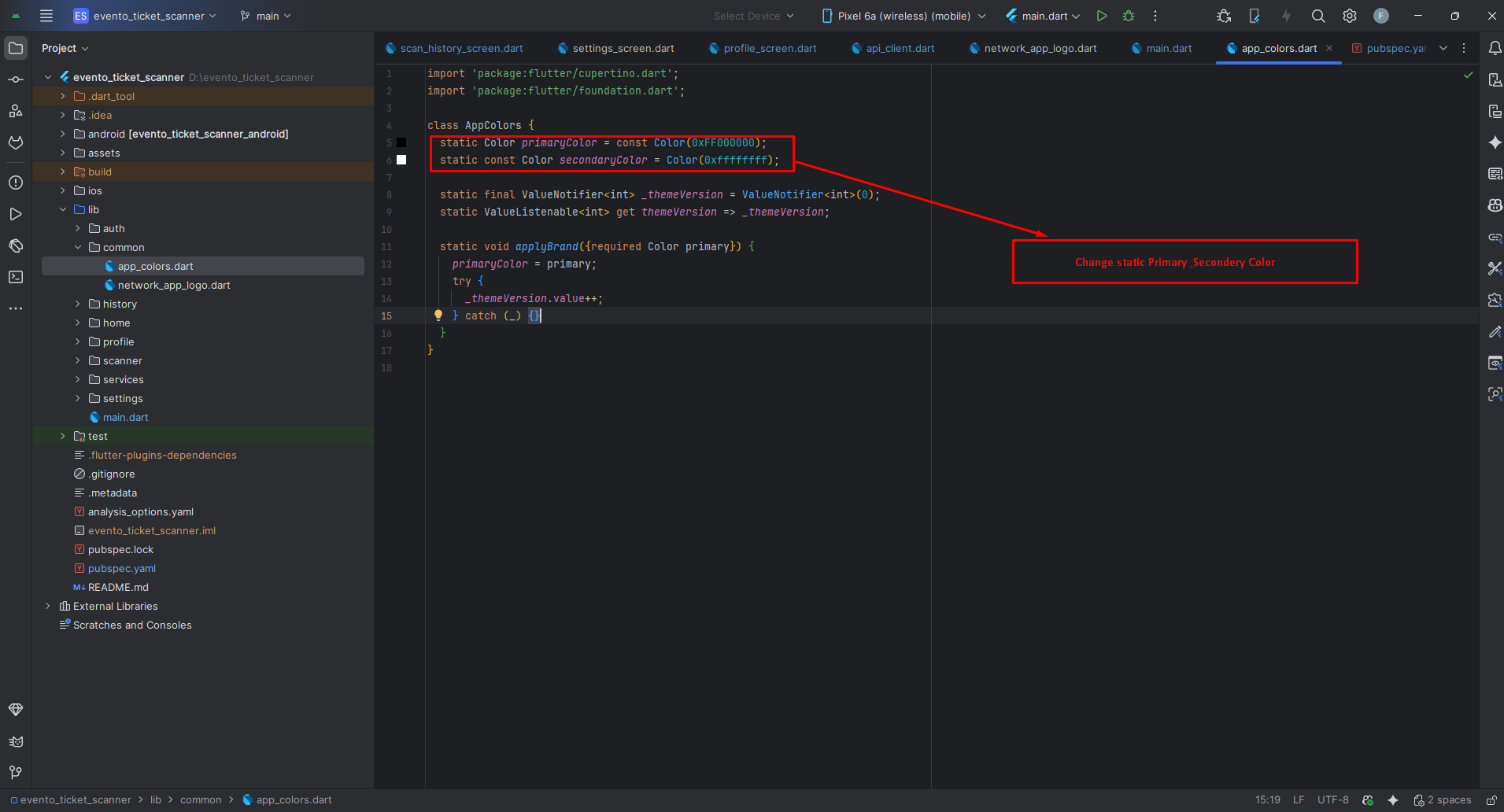The width and height of the screenshot is (1504, 812).
Task: Select analysis_options.yaml file
Action: pos(141,511)
